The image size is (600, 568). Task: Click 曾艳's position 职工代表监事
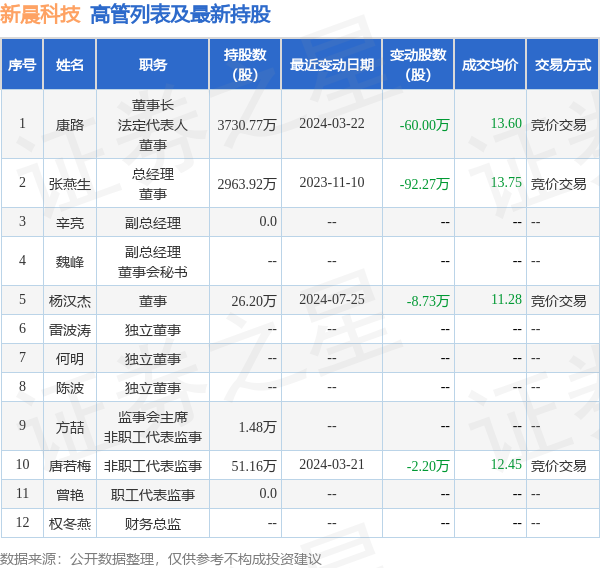[x=153, y=495]
